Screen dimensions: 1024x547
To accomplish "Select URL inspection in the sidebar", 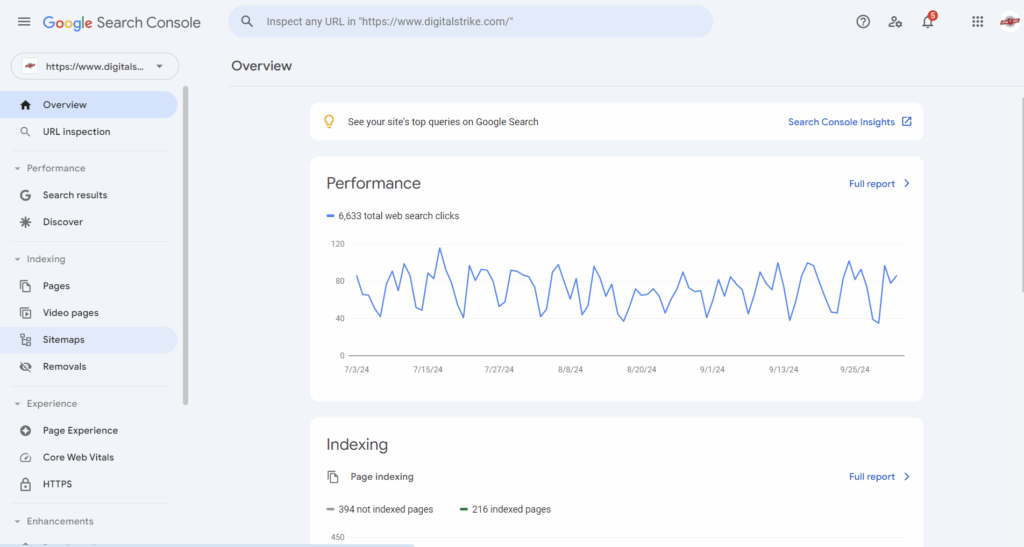I will [89, 132].
